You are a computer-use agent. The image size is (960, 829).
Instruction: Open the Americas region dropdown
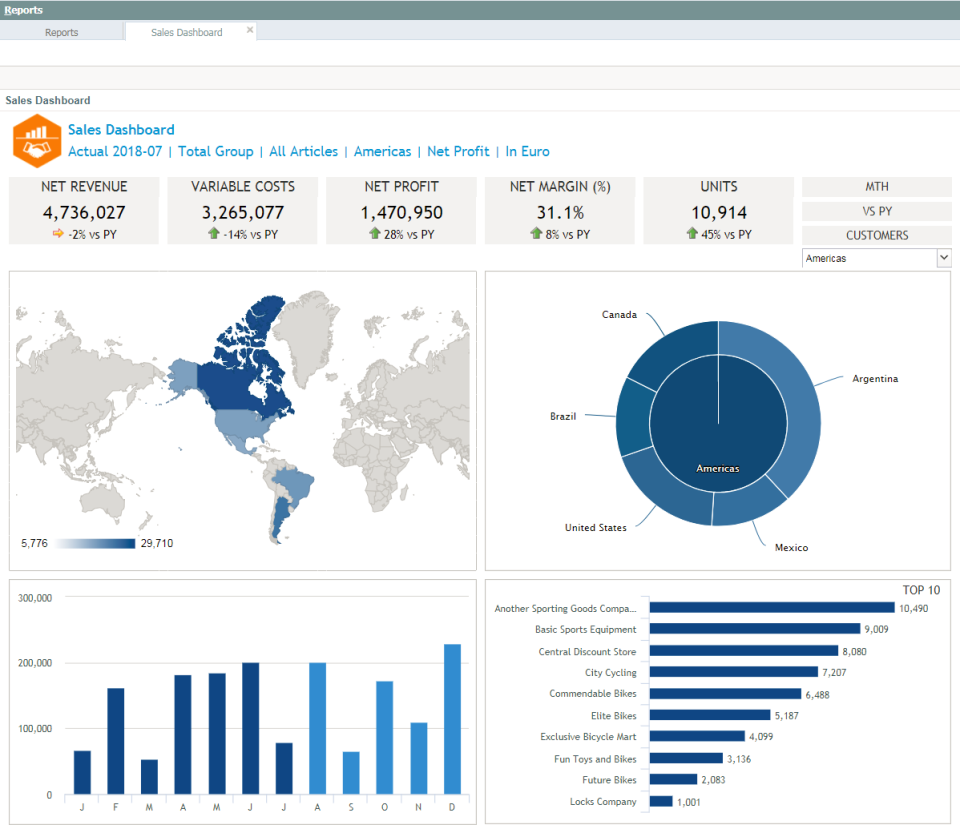(x=943, y=258)
